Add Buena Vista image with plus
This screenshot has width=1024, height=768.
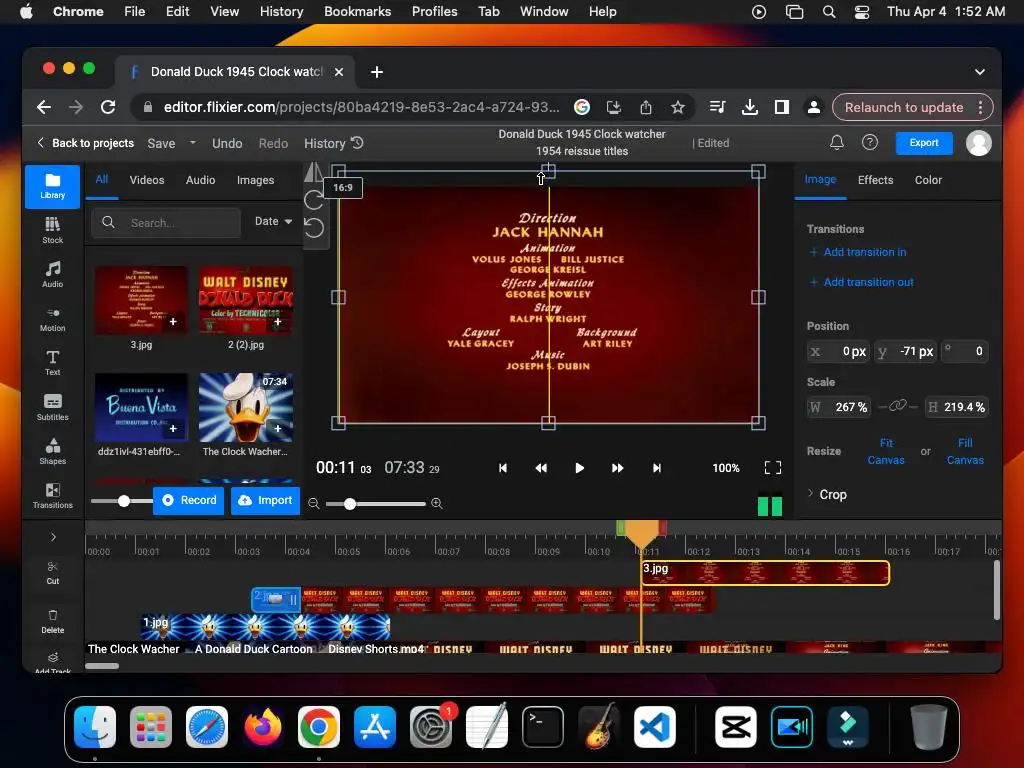pyautogui.click(x=173, y=428)
